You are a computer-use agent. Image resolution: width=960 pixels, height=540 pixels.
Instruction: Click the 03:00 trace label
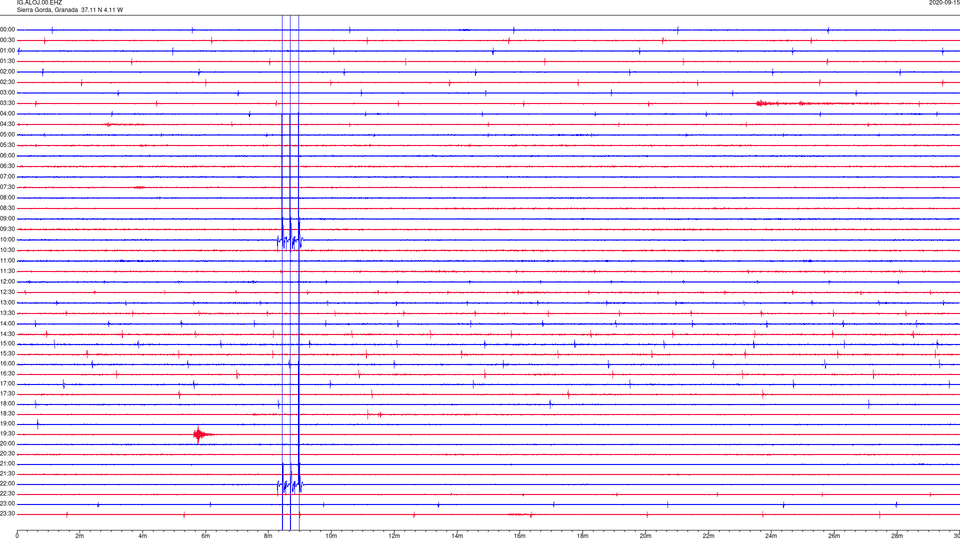[8, 93]
